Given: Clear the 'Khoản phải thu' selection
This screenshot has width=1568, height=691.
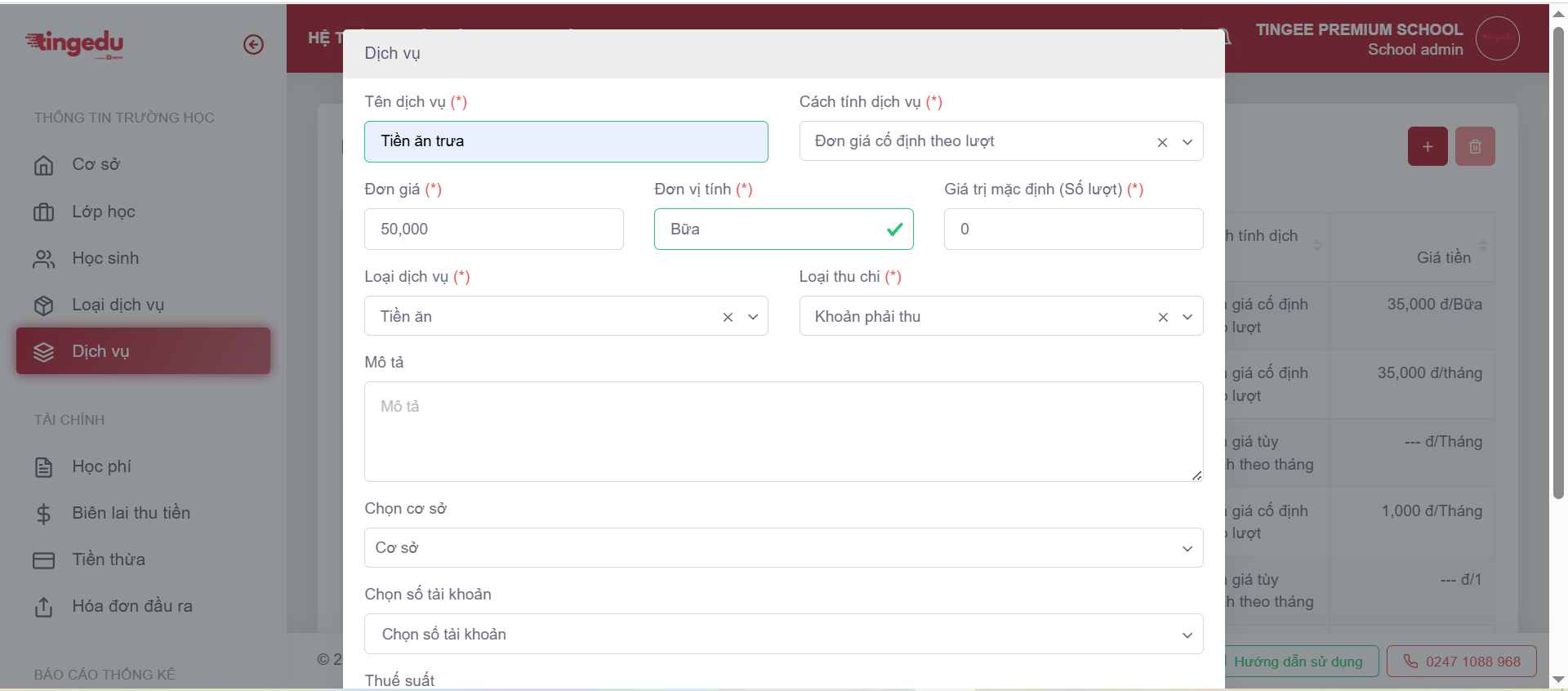Looking at the screenshot, I should 1163,317.
